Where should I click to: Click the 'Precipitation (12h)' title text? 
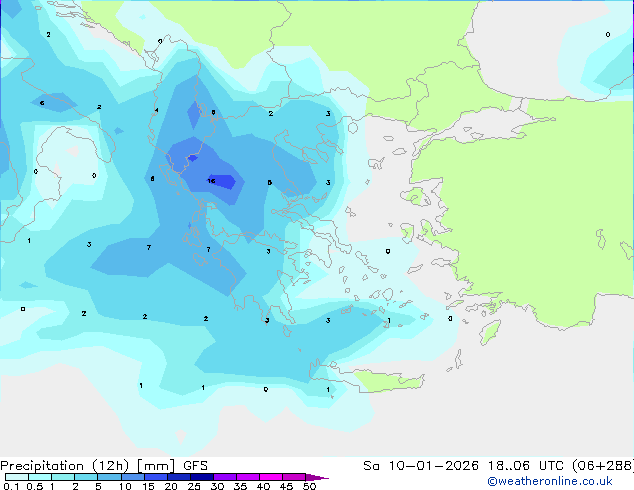pyautogui.click(x=65, y=466)
